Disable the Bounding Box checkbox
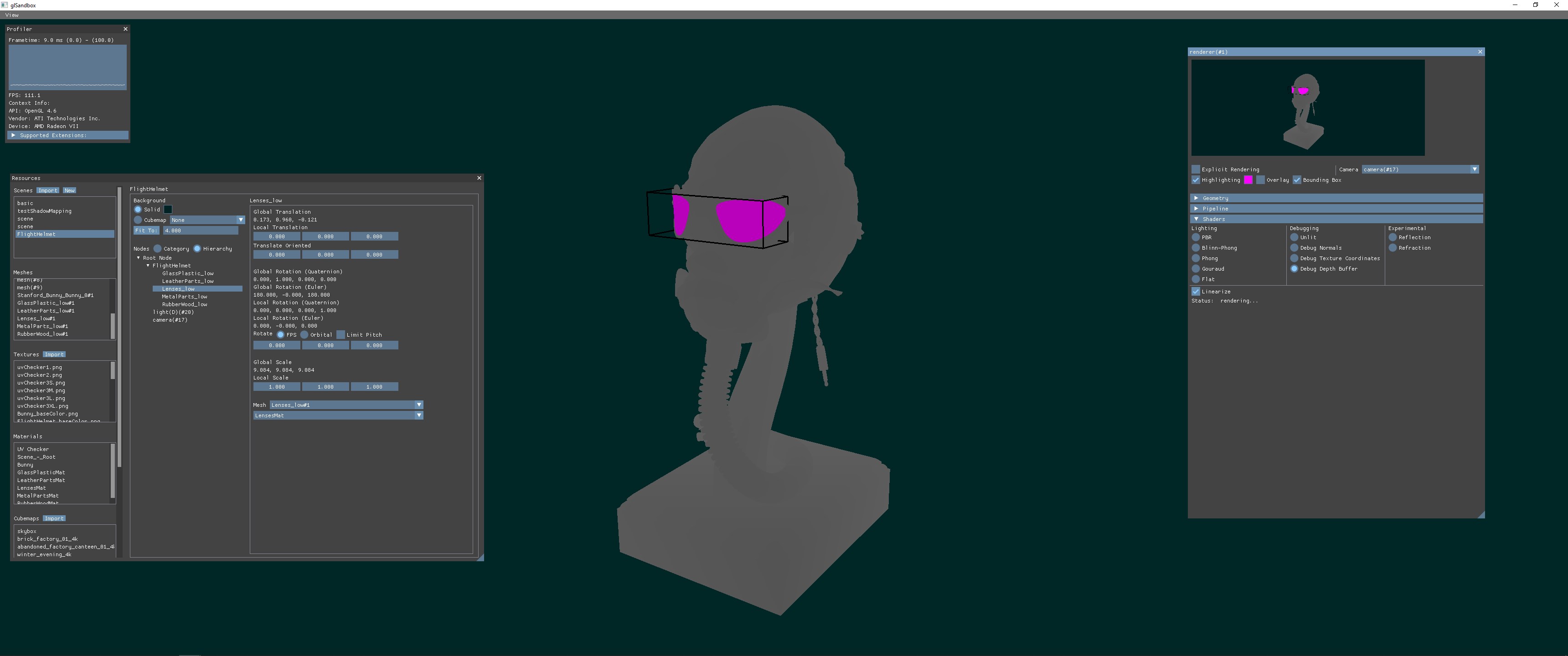The image size is (1568, 656). pos(1296,180)
